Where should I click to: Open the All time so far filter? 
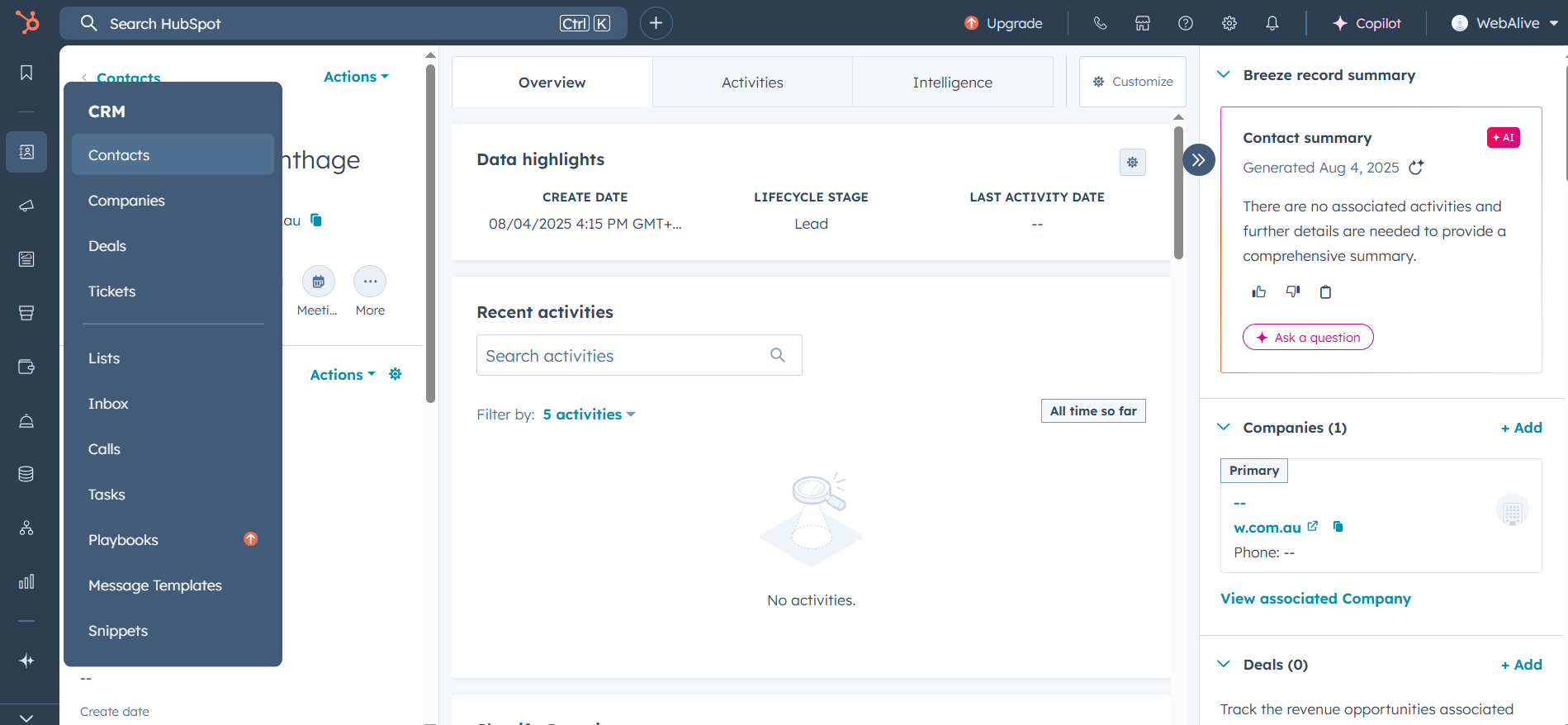(1093, 411)
